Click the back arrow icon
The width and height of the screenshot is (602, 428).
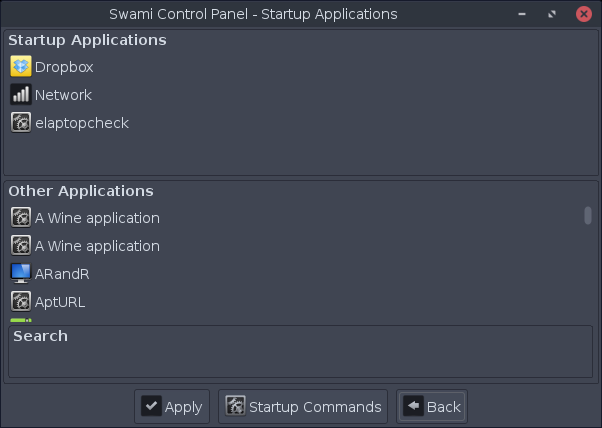point(413,406)
